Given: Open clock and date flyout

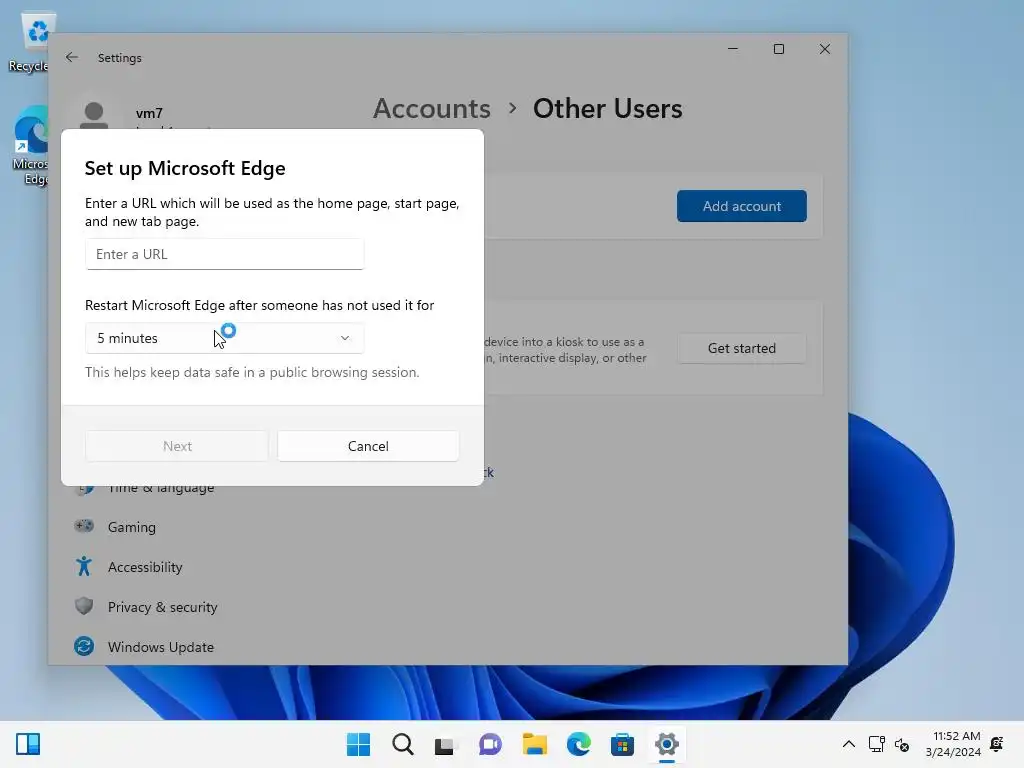Looking at the screenshot, I should click(953, 744).
